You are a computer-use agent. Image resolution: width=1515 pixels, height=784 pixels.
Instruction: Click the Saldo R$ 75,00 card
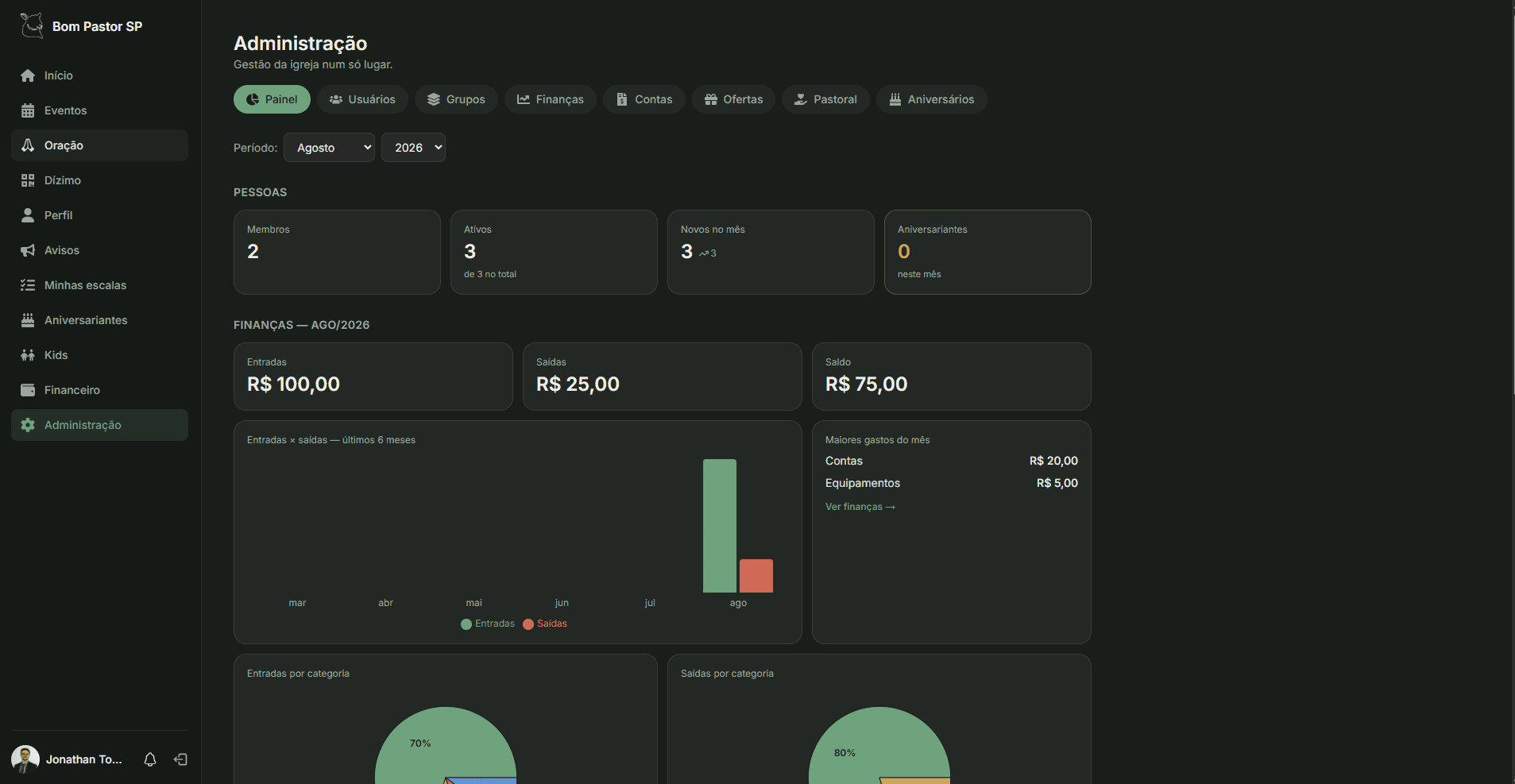pyautogui.click(x=952, y=377)
